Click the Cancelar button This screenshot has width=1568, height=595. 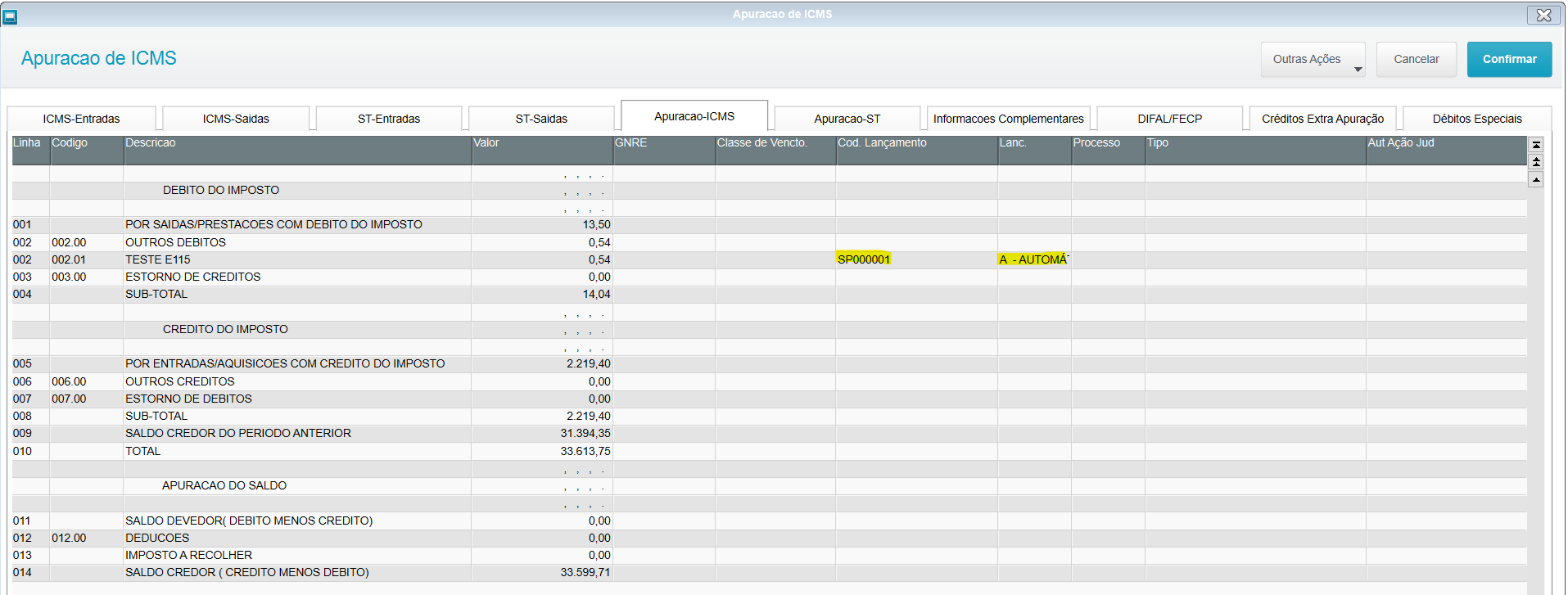click(1416, 59)
